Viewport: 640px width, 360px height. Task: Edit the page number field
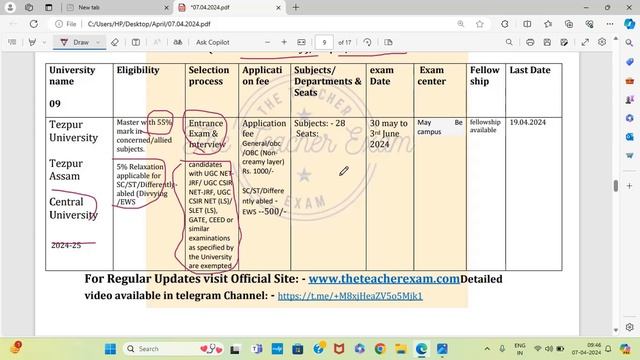(324, 42)
